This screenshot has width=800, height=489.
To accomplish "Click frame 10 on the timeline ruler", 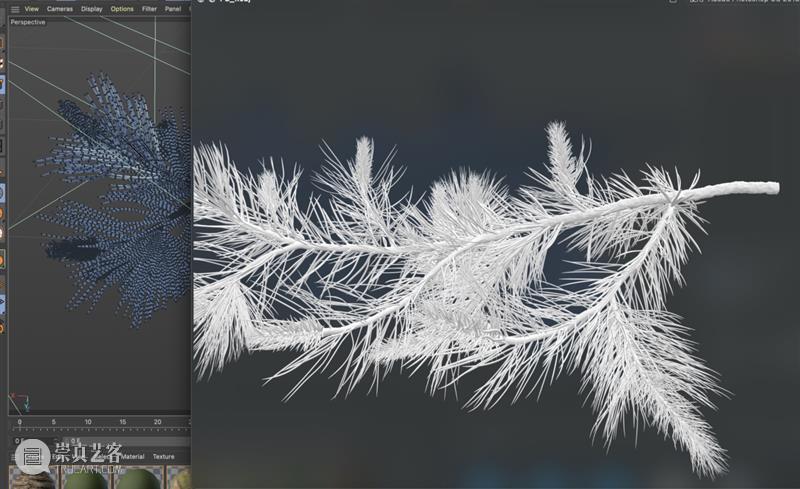I will pos(88,422).
